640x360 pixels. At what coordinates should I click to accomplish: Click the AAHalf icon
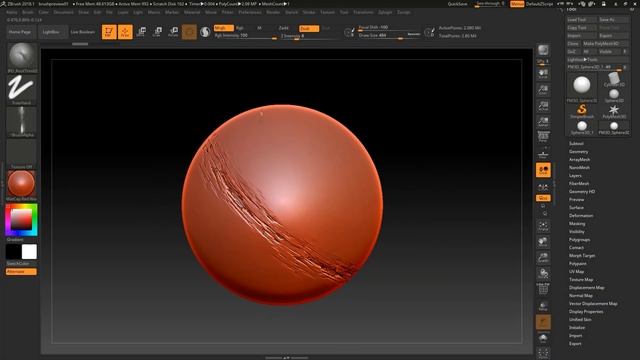(x=543, y=122)
